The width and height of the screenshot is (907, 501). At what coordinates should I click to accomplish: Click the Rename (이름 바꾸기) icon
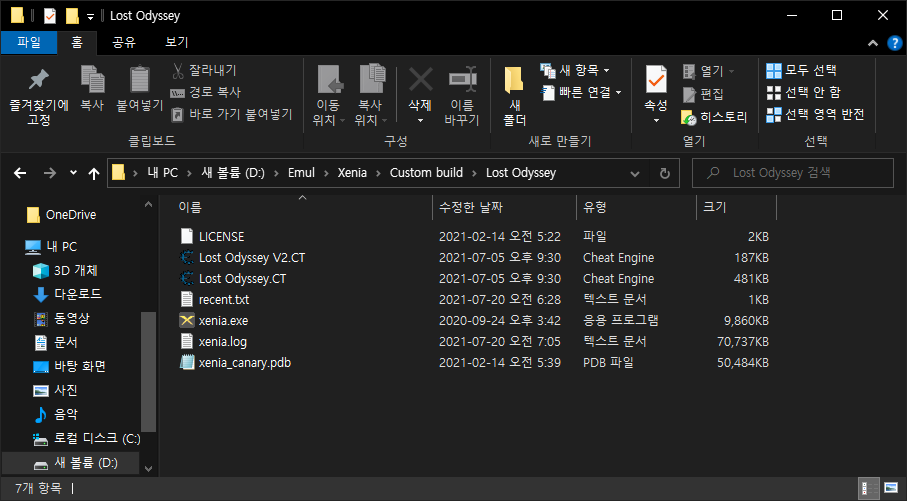coord(462,79)
